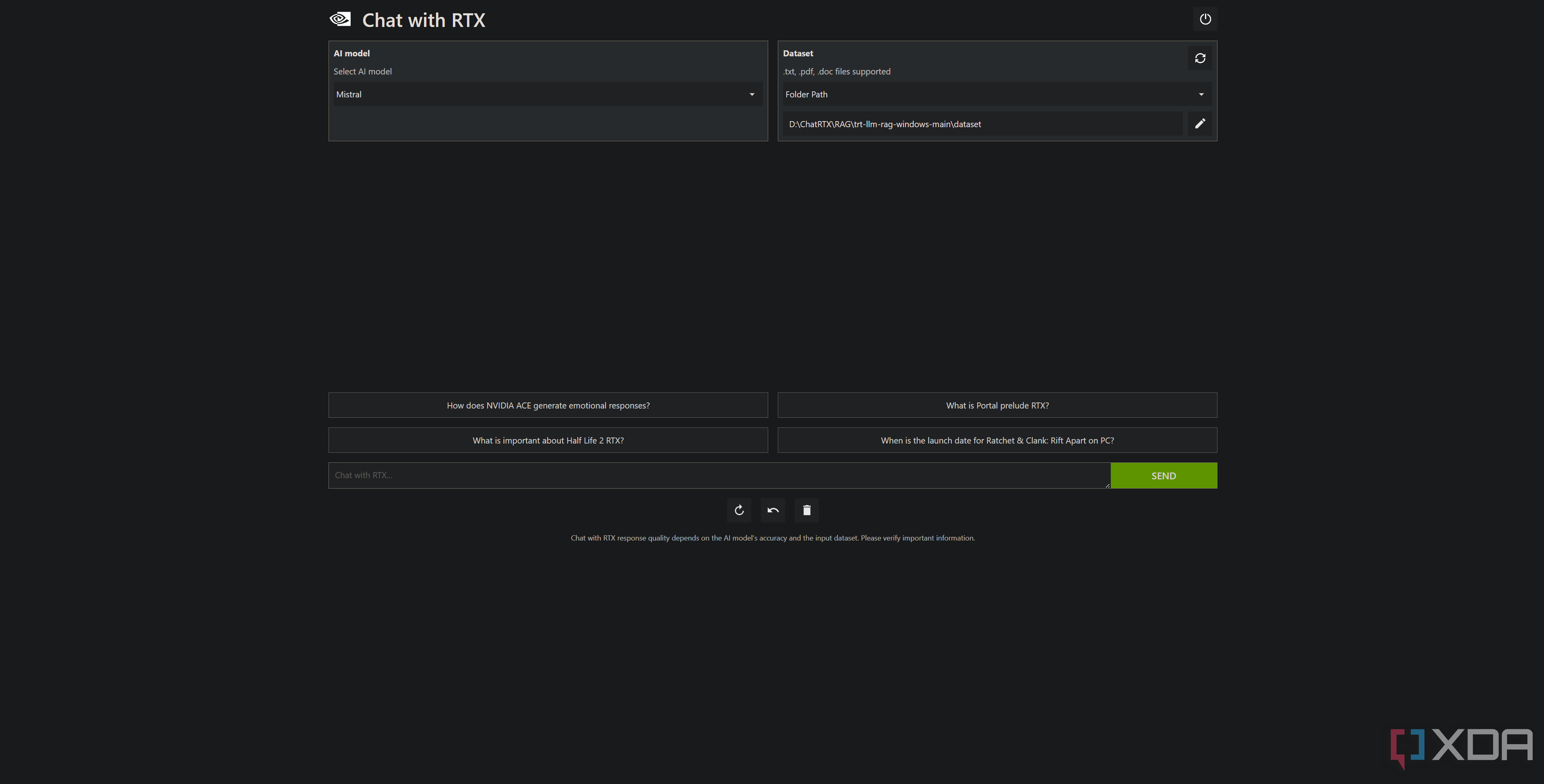1544x784 pixels.
Task: Select the Half Life 2 RTX question
Action: tap(548, 440)
